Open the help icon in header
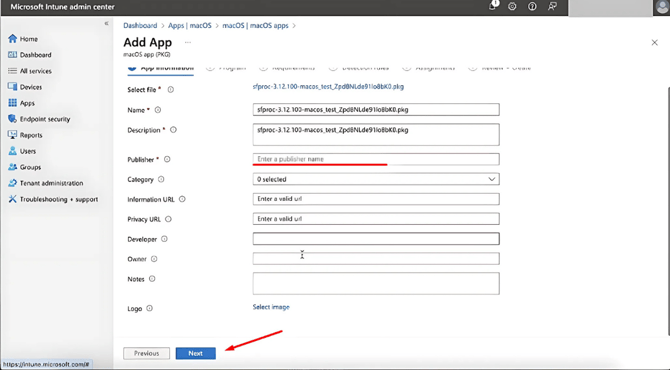This screenshot has width=670, height=370. point(532,6)
